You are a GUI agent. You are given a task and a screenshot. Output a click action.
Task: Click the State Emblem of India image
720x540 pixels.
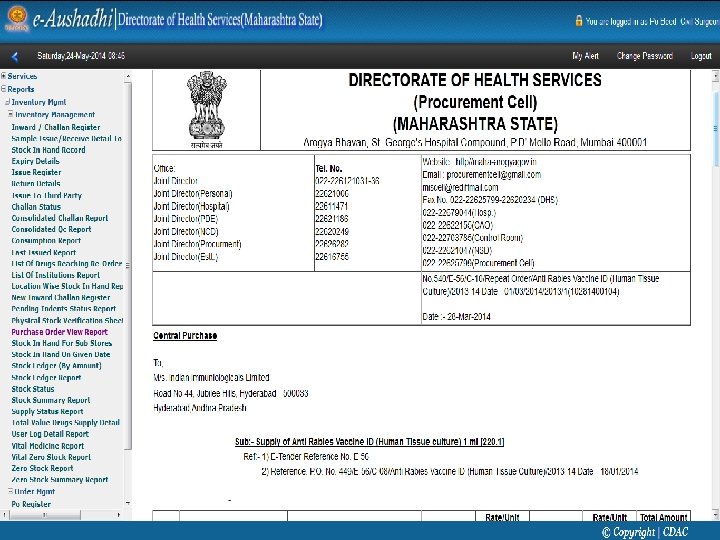coord(207,110)
